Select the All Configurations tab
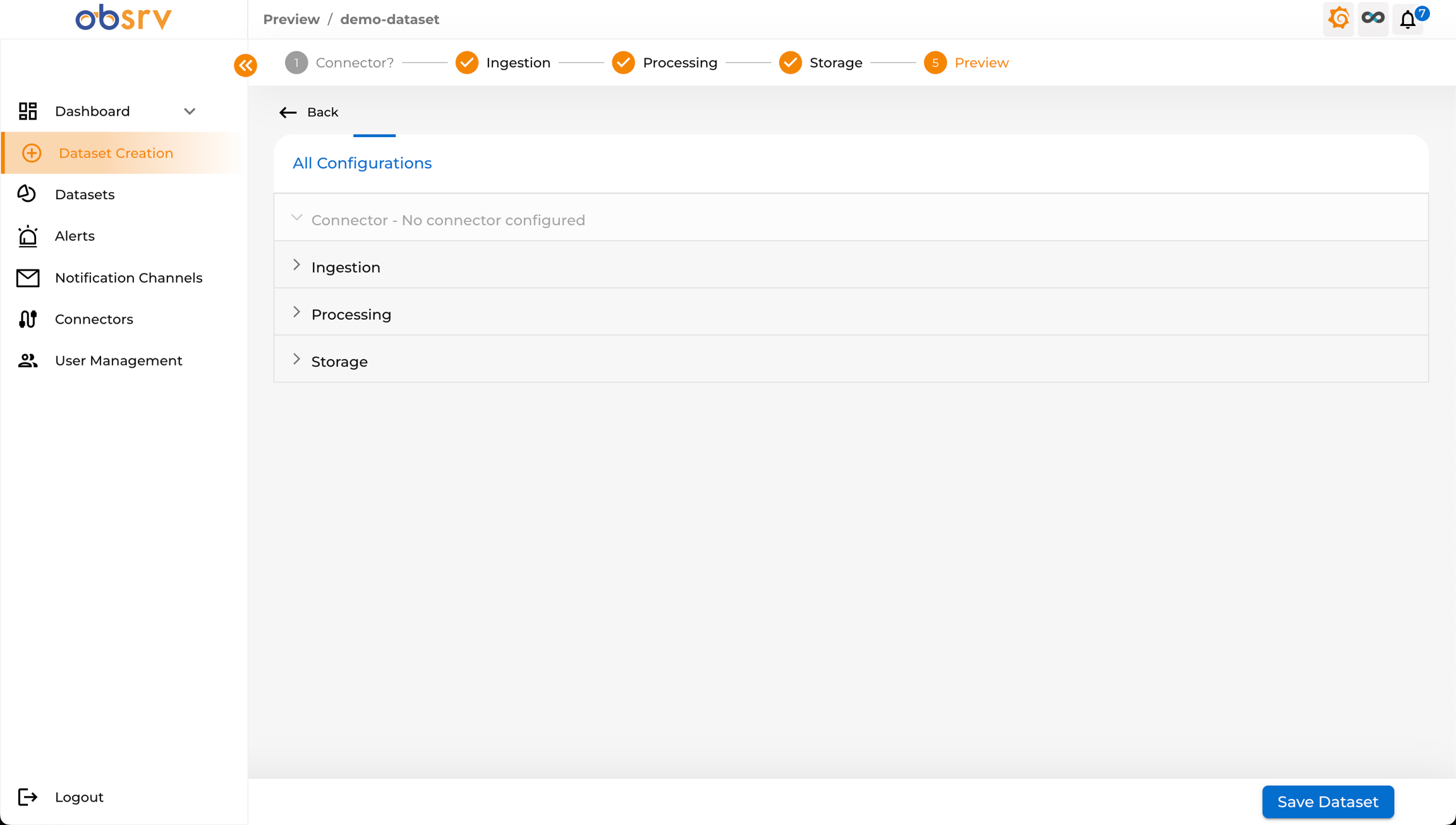Image resolution: width=1456 pixels, height=825 pixels. pyautogui.click(x=362, y=163)
